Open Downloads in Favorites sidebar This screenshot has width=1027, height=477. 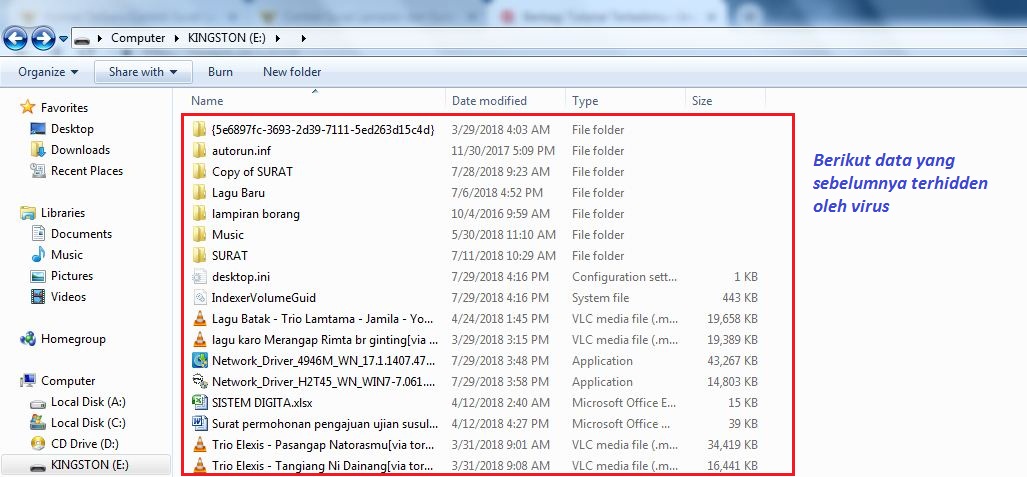(x=80, y=150)
